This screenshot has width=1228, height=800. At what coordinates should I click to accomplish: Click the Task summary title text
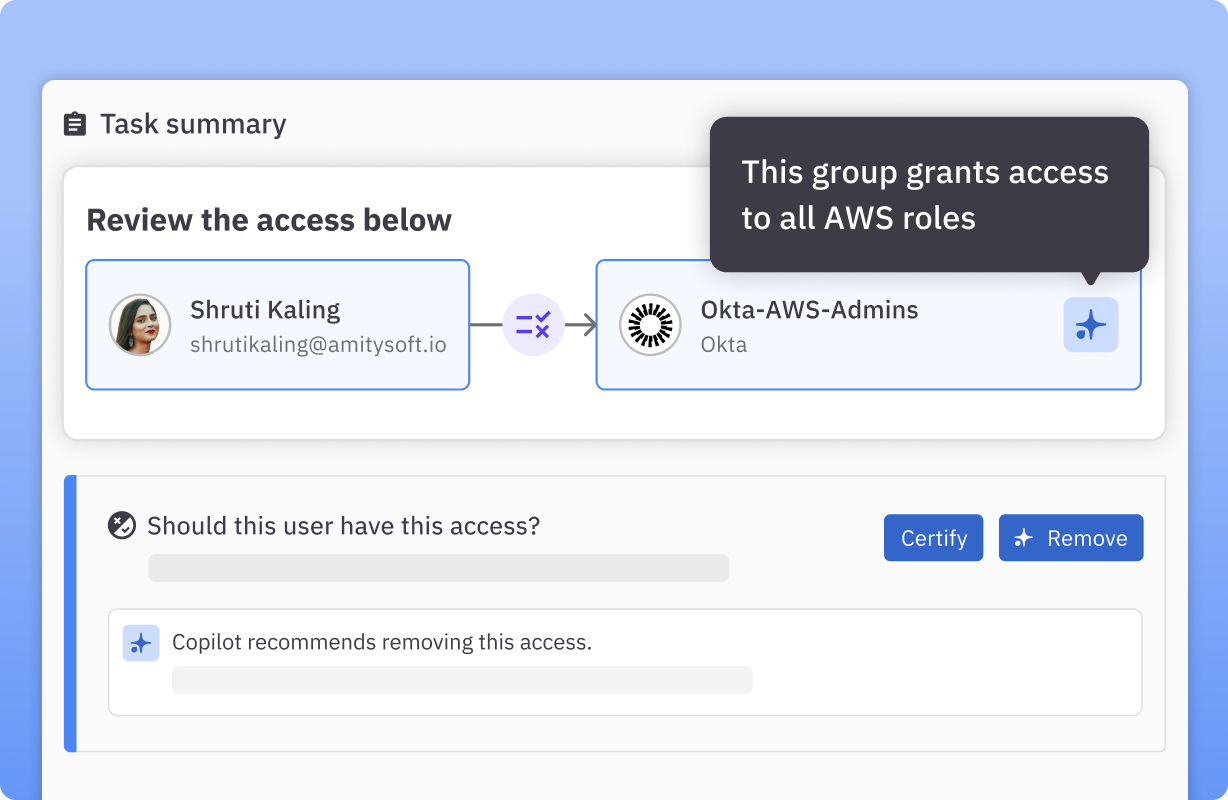click(x=192, y=123)
